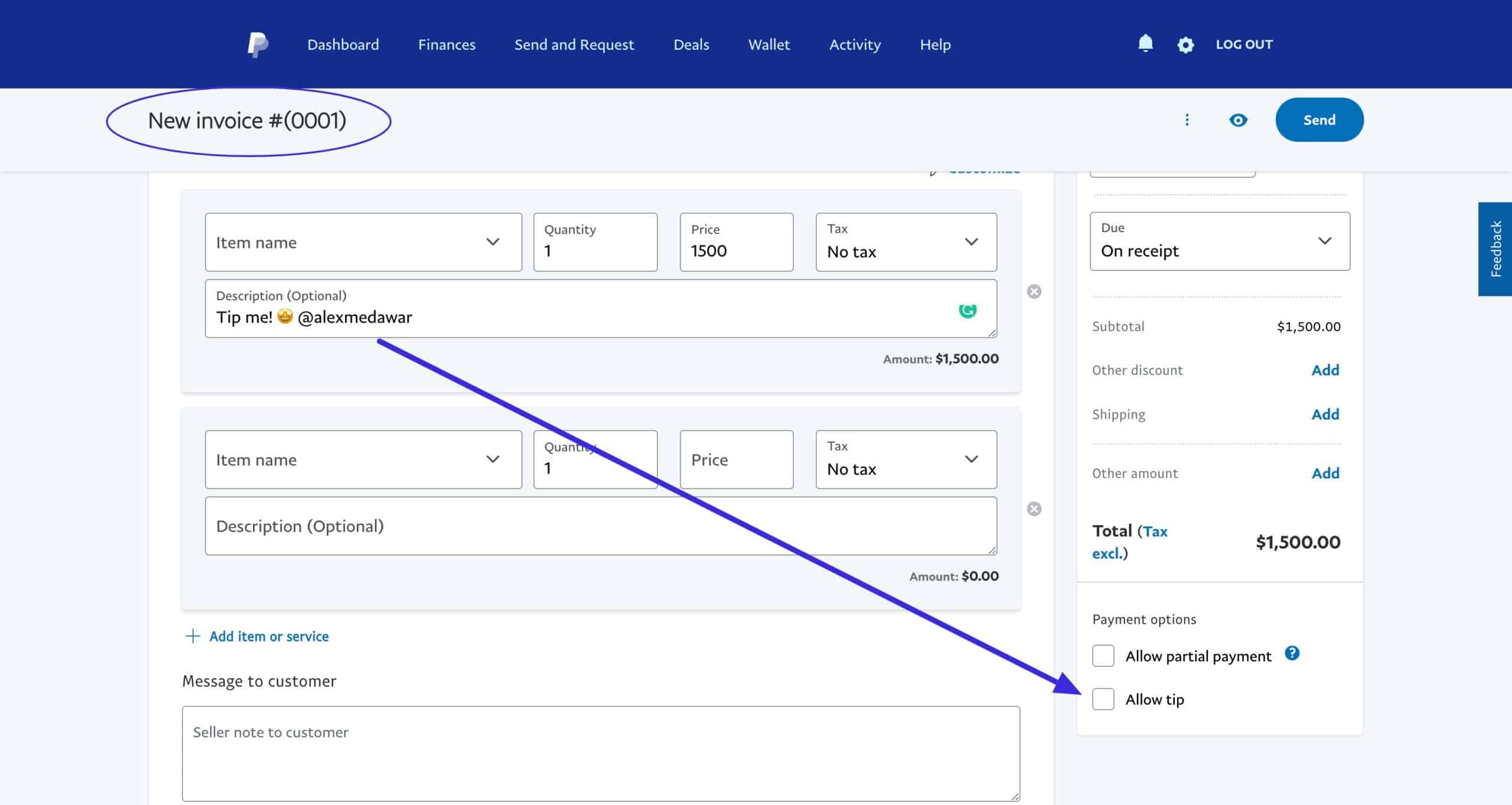Open the three-dot invoice options menu

click(x=1187, y=120)
